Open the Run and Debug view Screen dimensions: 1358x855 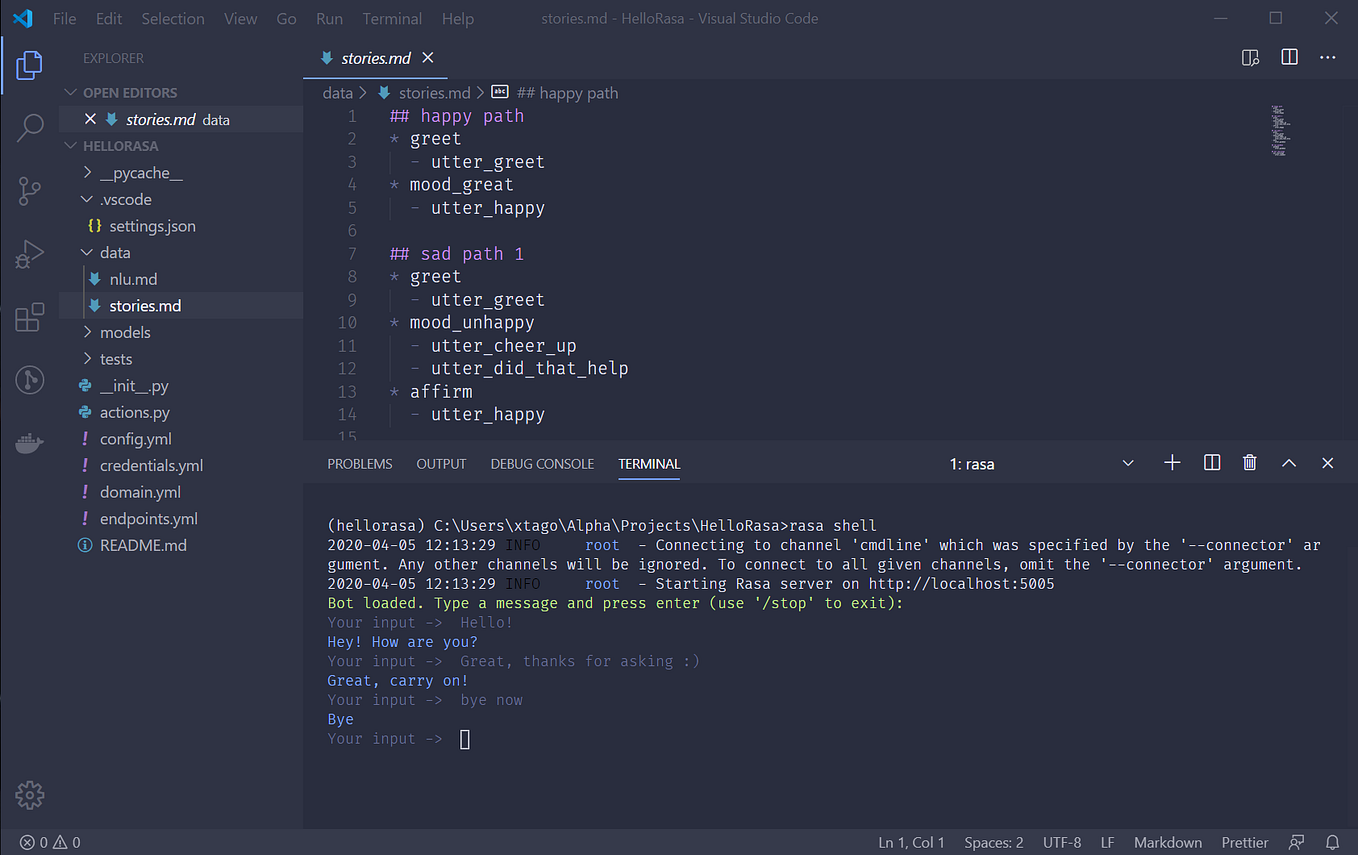tap(30, 253)
